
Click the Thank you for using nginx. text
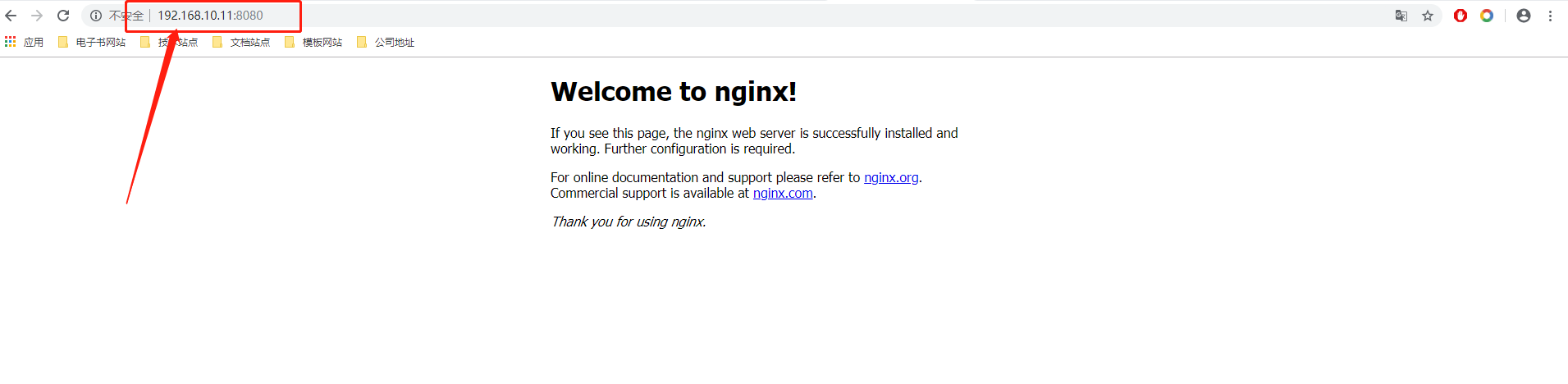point(629,222)
